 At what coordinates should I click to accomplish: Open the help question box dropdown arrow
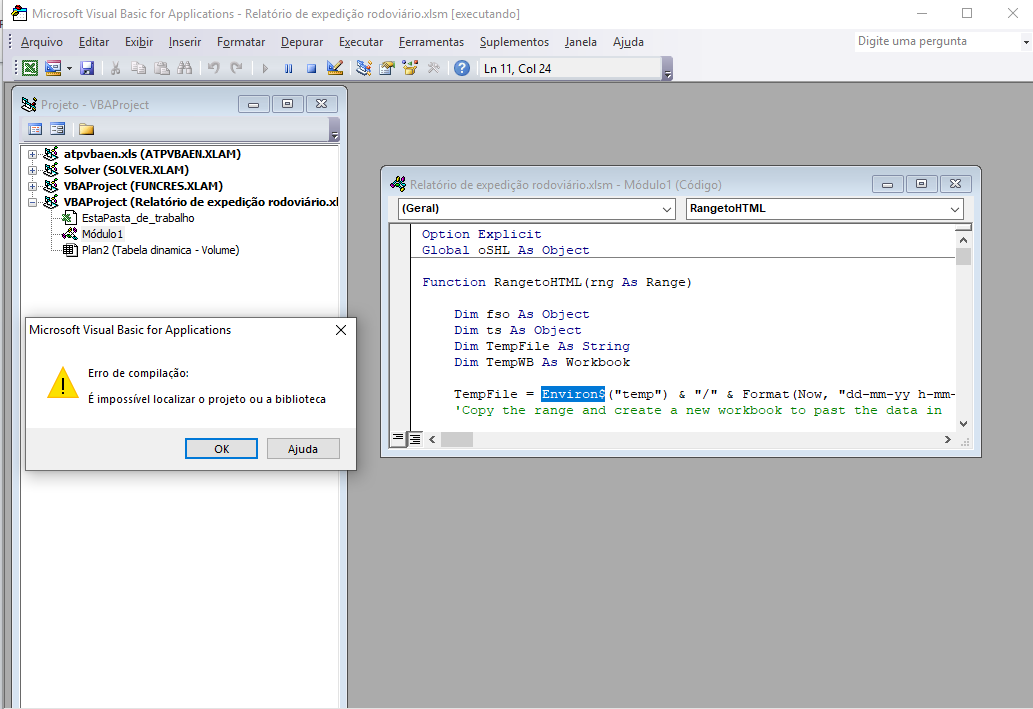click(x=1026, y=42)
